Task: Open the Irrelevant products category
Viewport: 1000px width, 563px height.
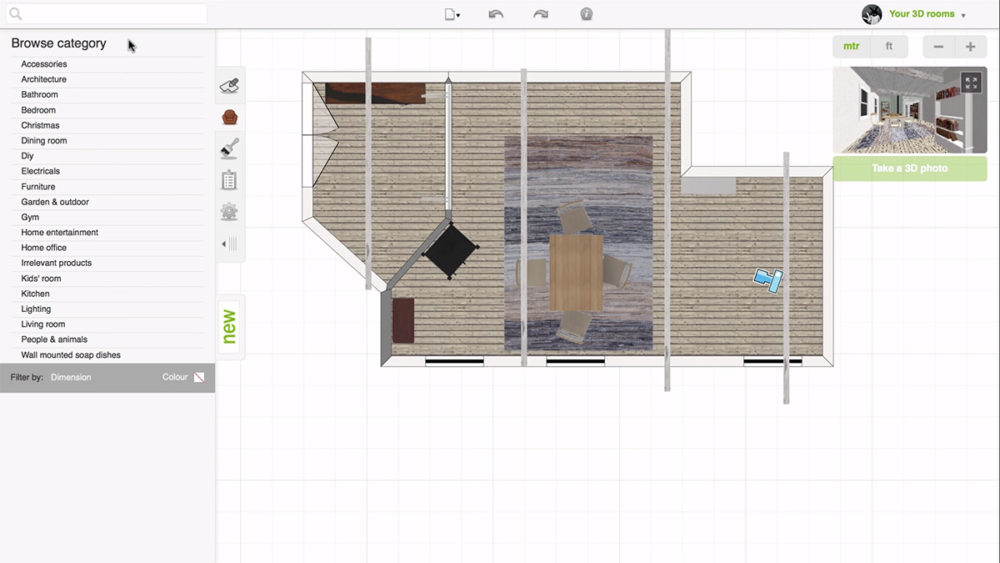Action: [x=56, y=263]
